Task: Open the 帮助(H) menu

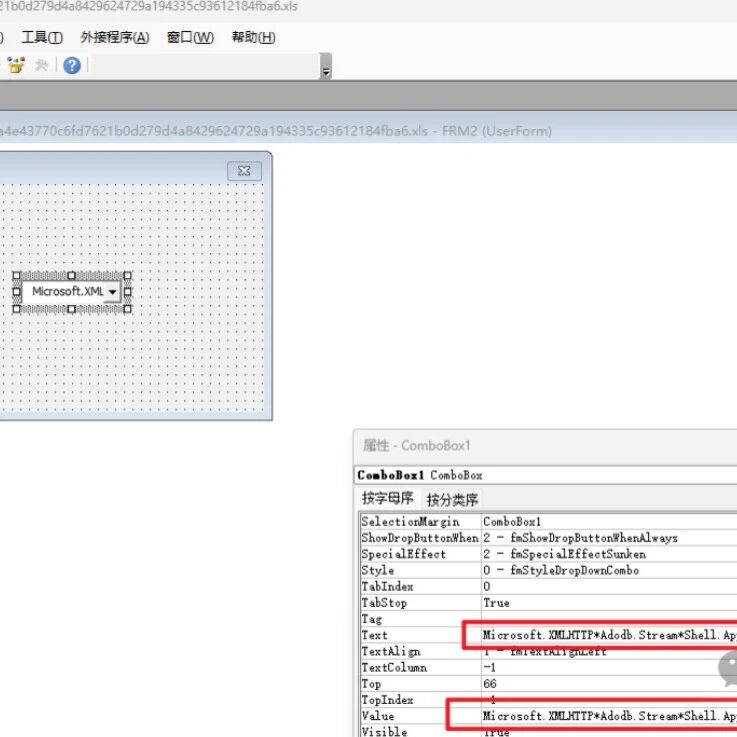Action: [x=253, y=37]
